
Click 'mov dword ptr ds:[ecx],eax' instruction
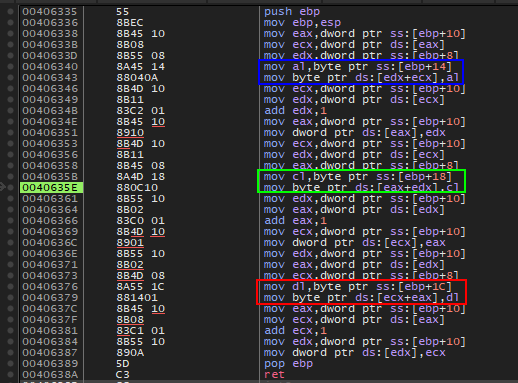[x=355, y=243]
